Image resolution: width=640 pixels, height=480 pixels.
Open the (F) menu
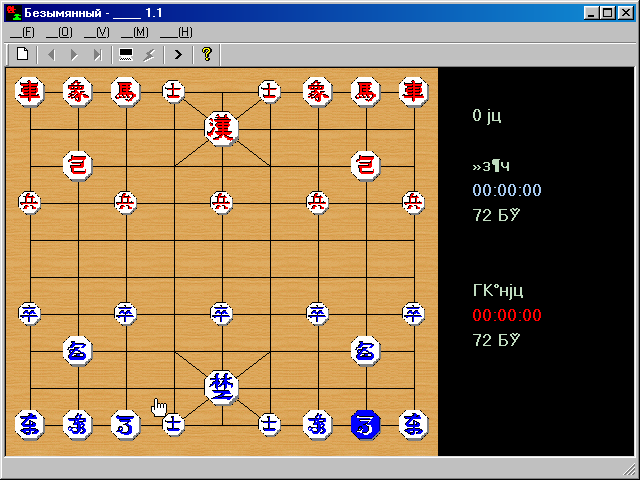pyautogui.click(x=22, y=32)
